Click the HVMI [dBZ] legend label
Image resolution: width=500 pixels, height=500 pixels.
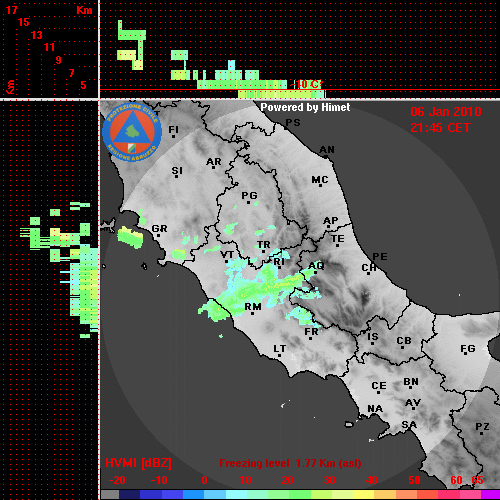pyautogui.click(x=138, y=463)
